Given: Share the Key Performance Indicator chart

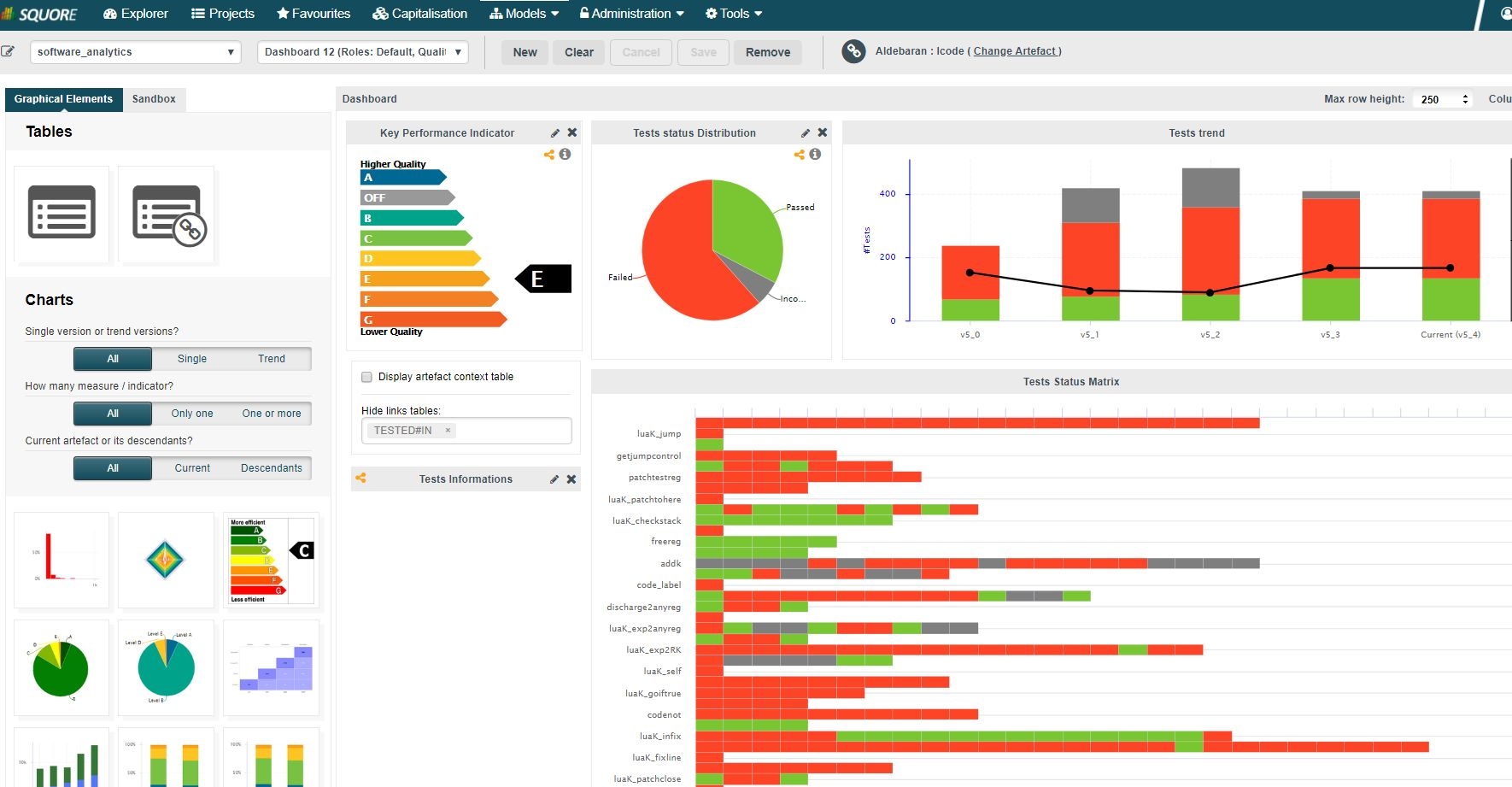Looking at the screenshot, I should [548, 155].
